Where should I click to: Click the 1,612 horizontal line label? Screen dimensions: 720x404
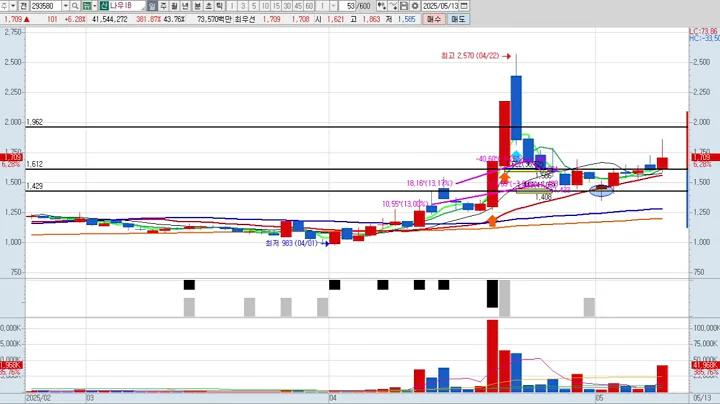pyautogui.click(x=34, y=164)
